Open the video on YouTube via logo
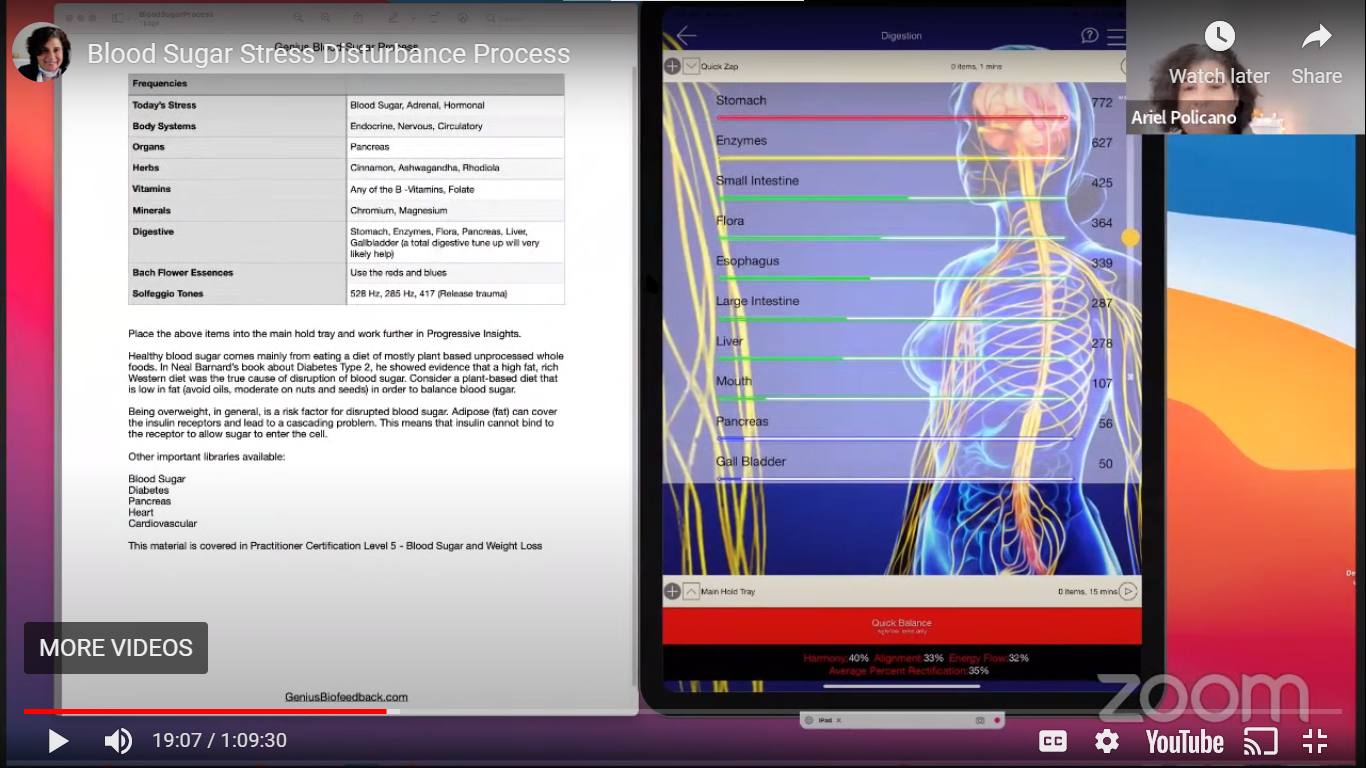 tap(1184, 742)
